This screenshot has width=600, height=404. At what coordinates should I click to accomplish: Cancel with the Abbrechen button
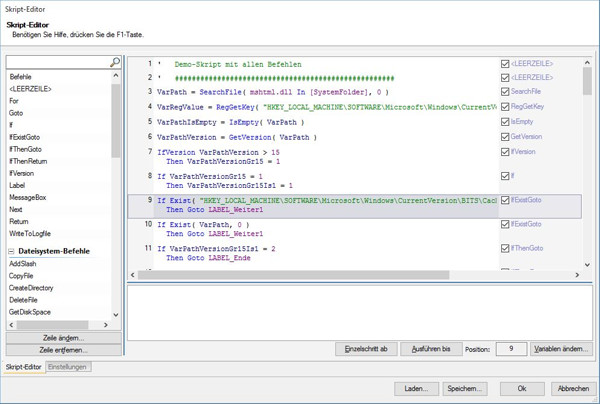(574, 389)
